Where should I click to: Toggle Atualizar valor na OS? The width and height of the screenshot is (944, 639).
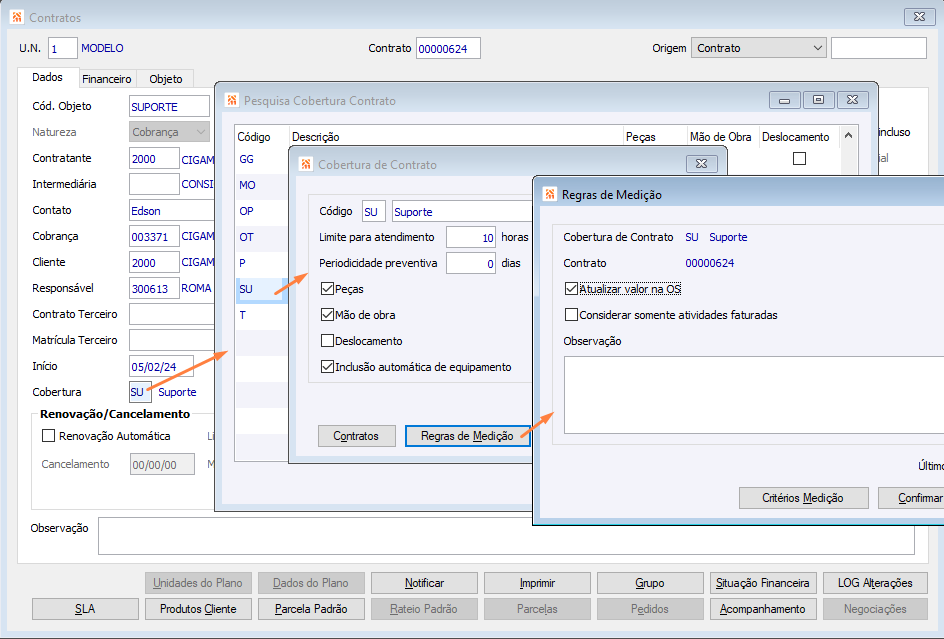coord(571,289)
